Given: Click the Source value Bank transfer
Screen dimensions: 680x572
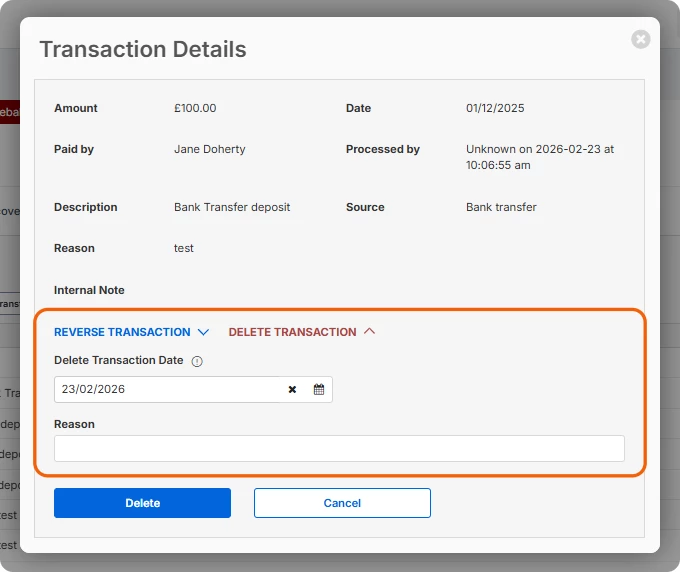Looking at the screenshot, I should [501, 207].
